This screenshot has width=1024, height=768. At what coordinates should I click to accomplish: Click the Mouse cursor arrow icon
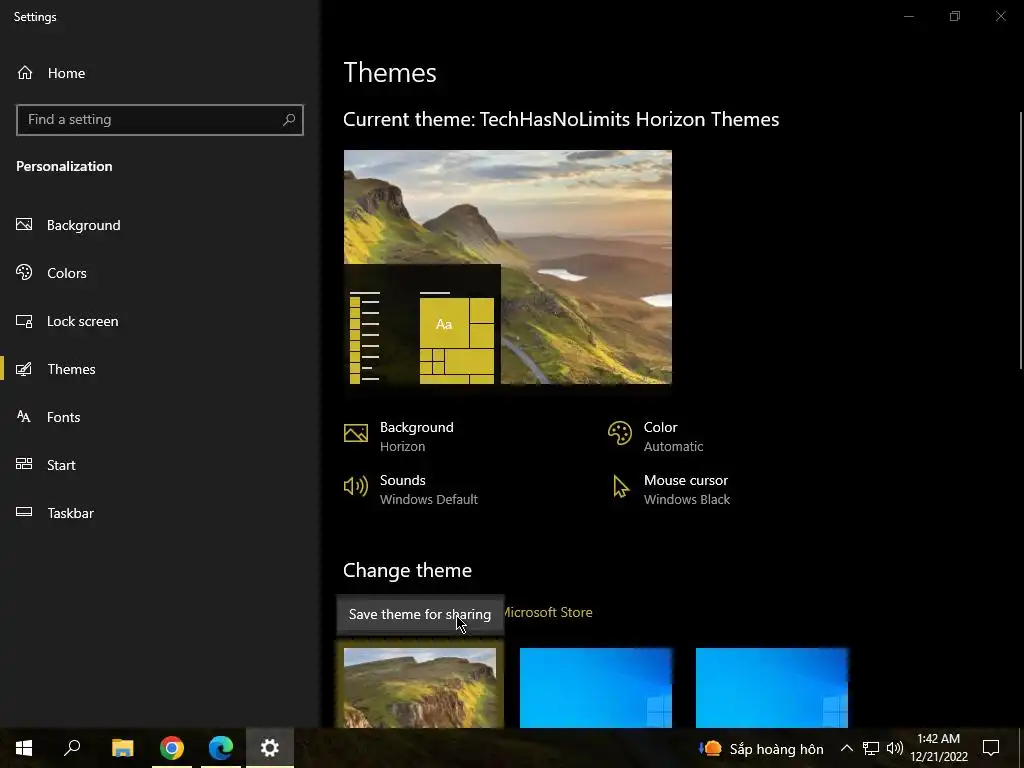click(x=620, y=487)
